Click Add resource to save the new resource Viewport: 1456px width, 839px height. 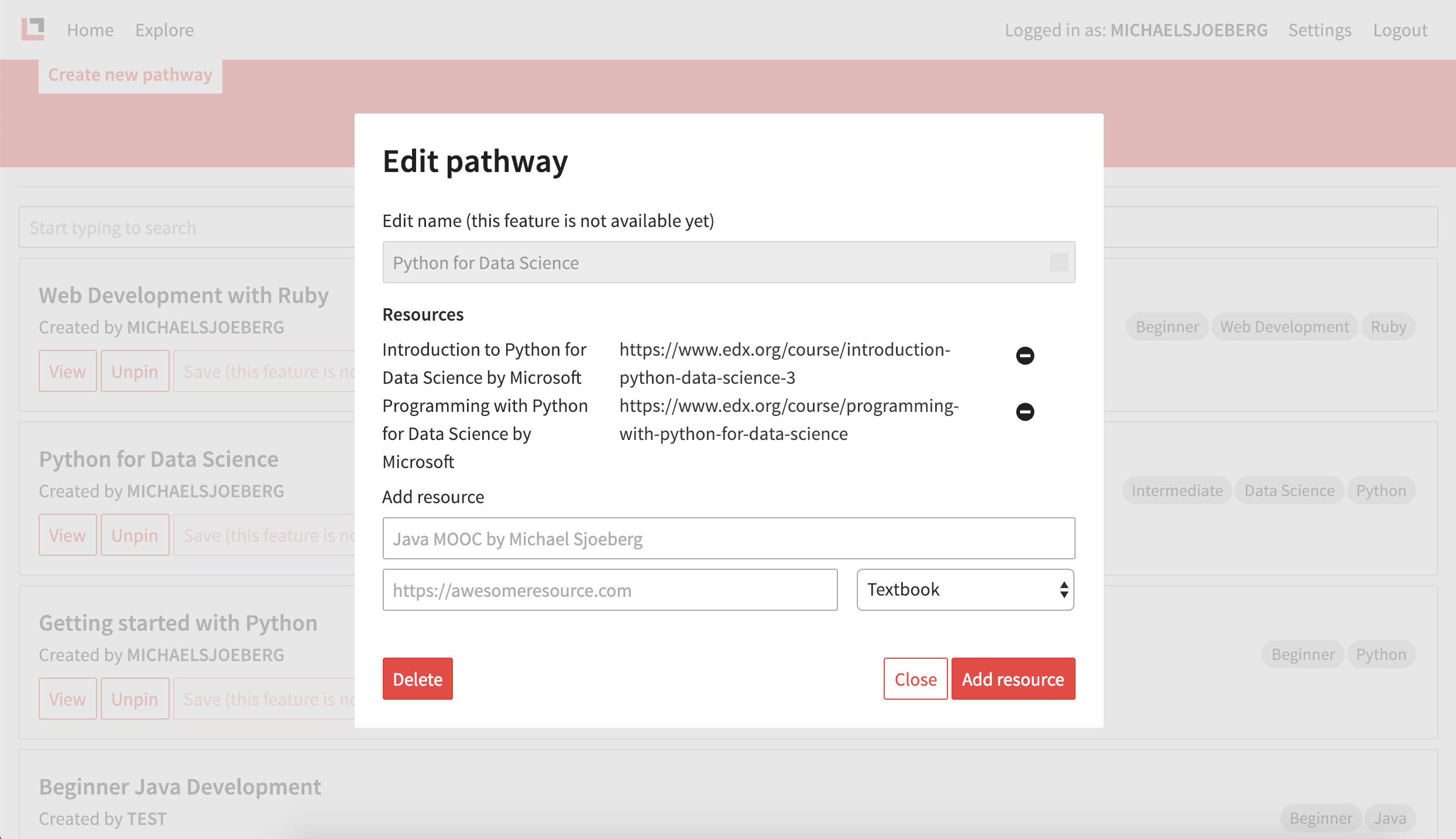tap(1012, 678)
